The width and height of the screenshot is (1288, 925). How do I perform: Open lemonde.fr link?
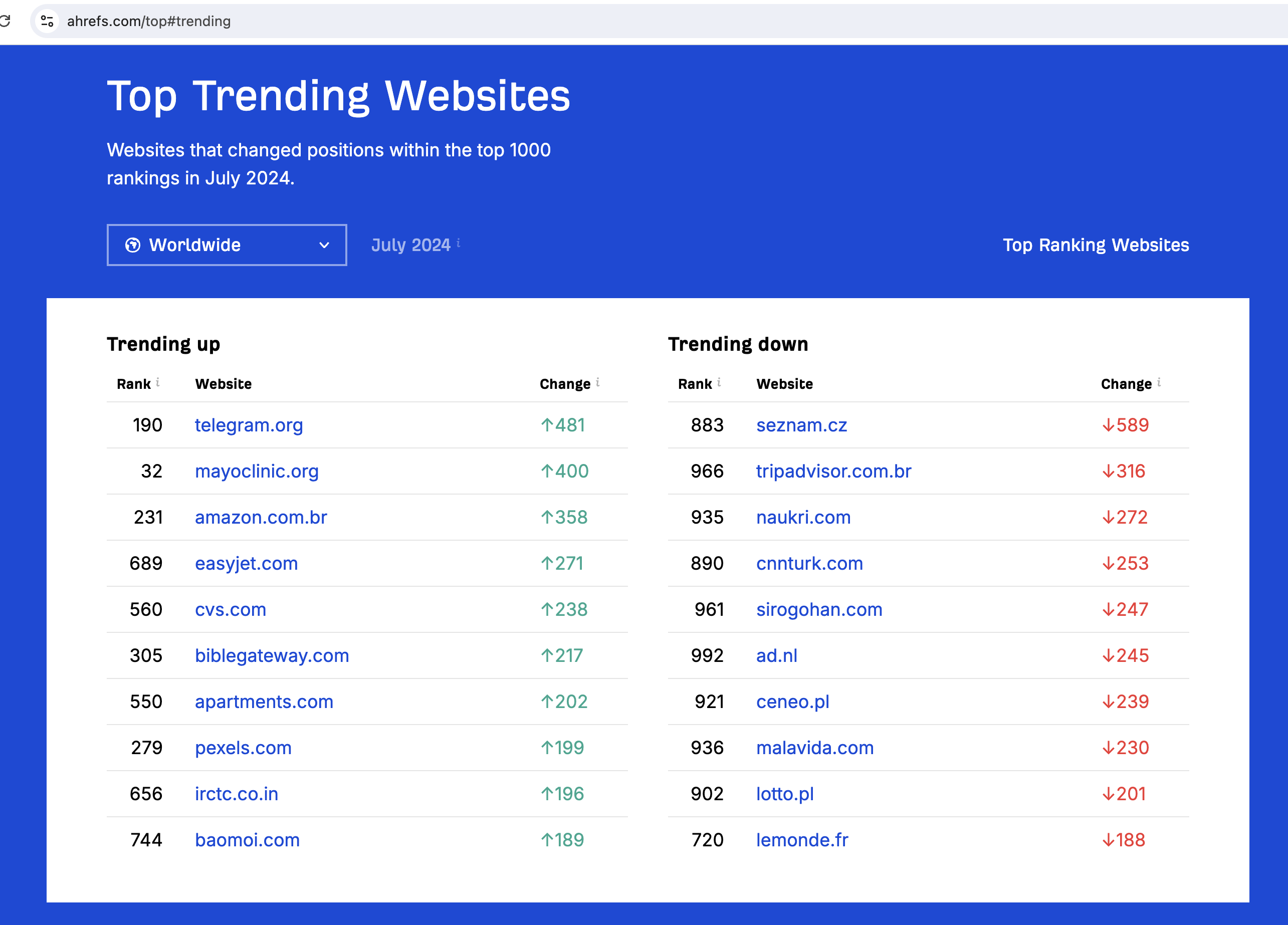802,839
